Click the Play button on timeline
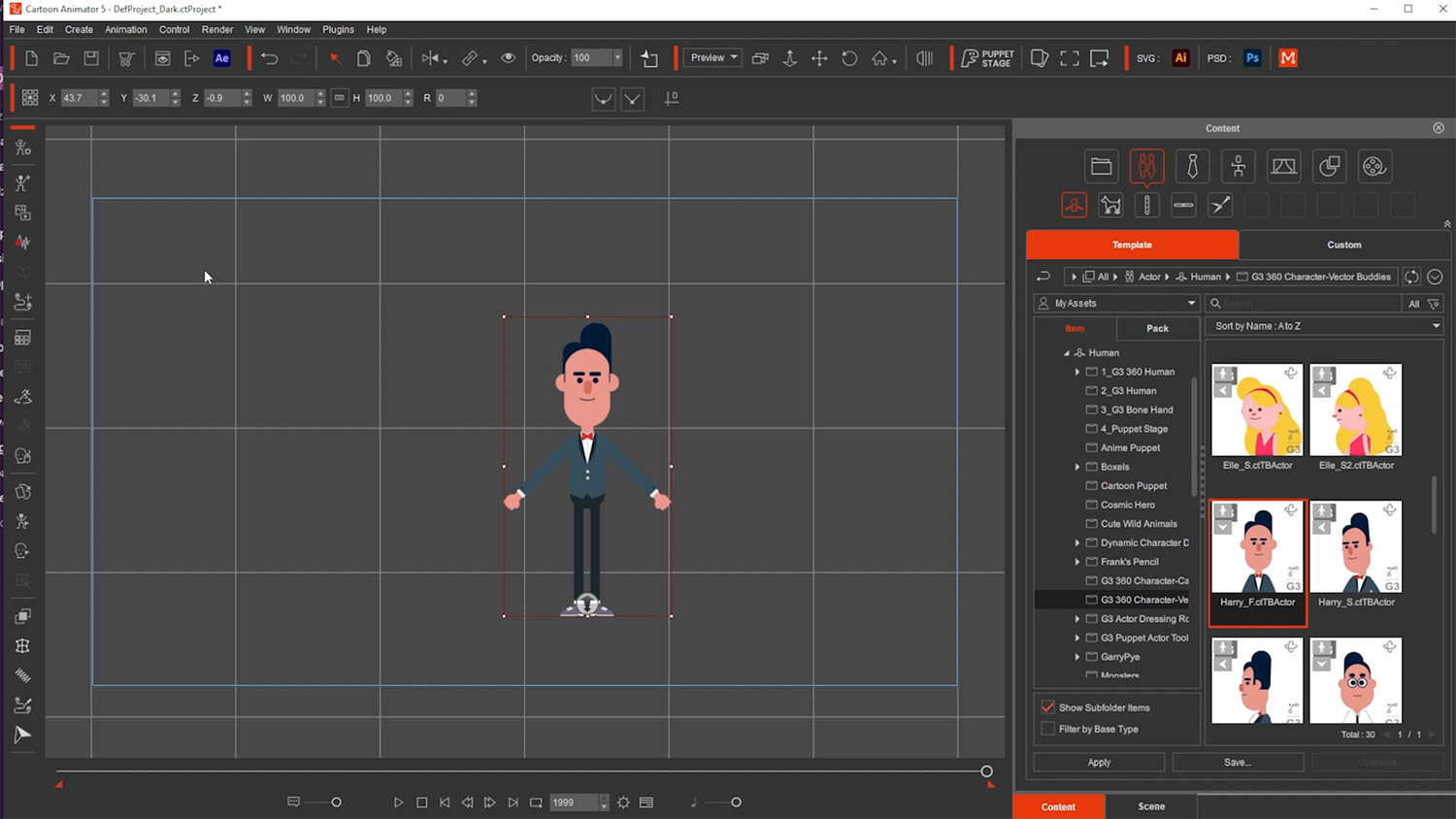 pyautogui.click(x=398, y=803)
